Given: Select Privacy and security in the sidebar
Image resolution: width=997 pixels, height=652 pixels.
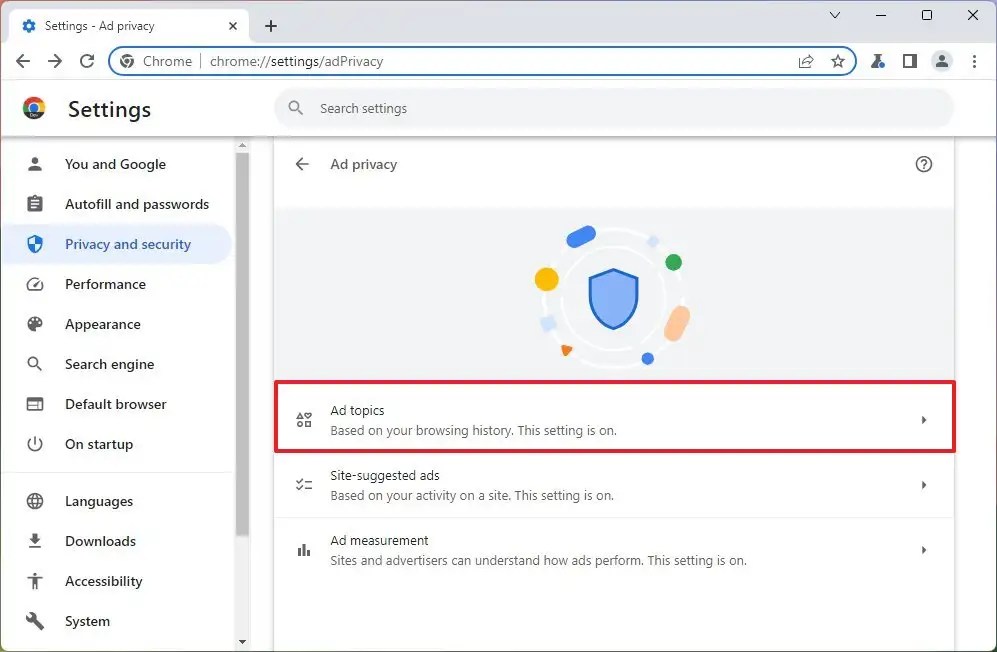Looking at the screenshot, I should (x=128, y=244).
